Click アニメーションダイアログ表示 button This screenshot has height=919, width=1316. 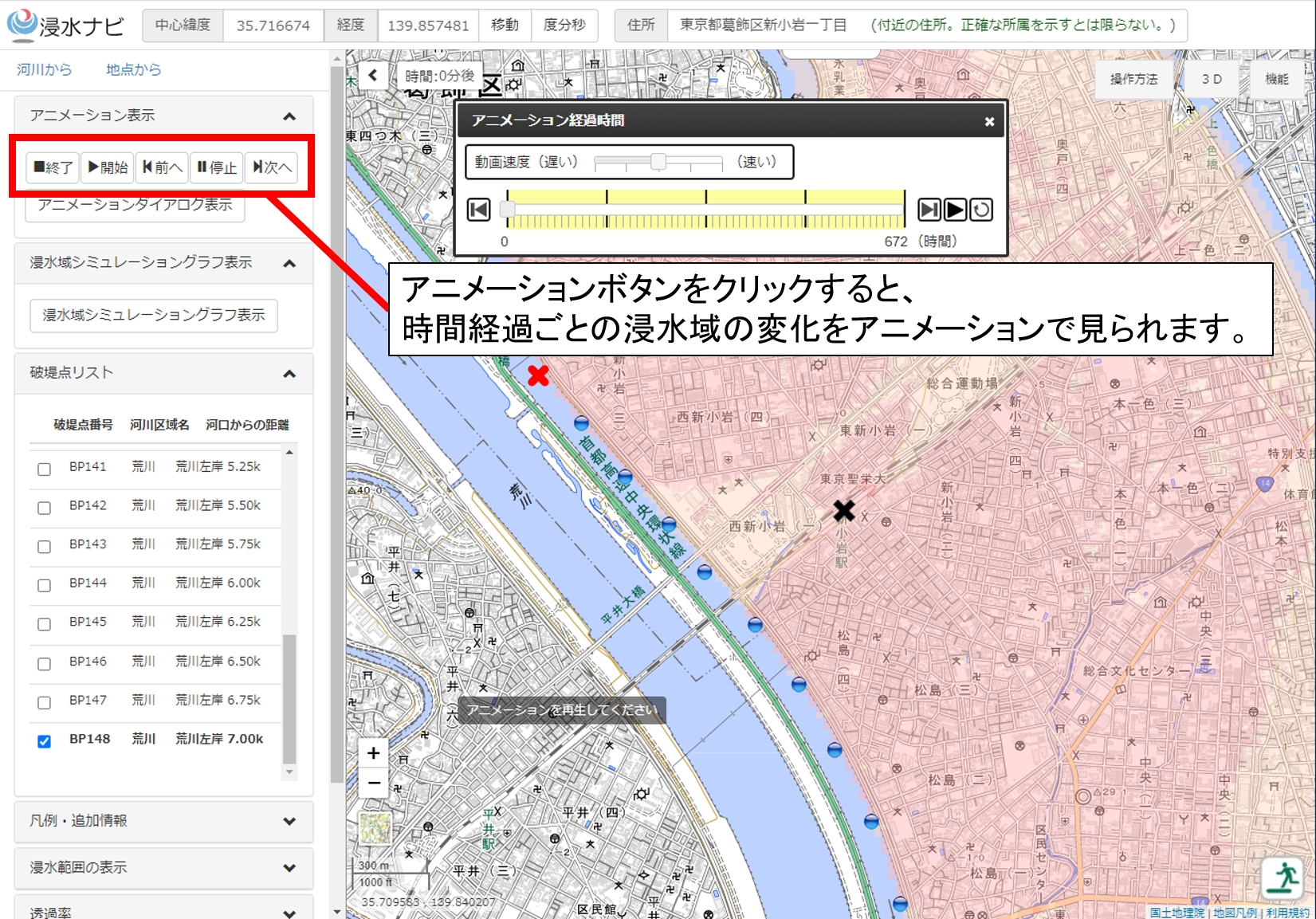coord(135,205)
